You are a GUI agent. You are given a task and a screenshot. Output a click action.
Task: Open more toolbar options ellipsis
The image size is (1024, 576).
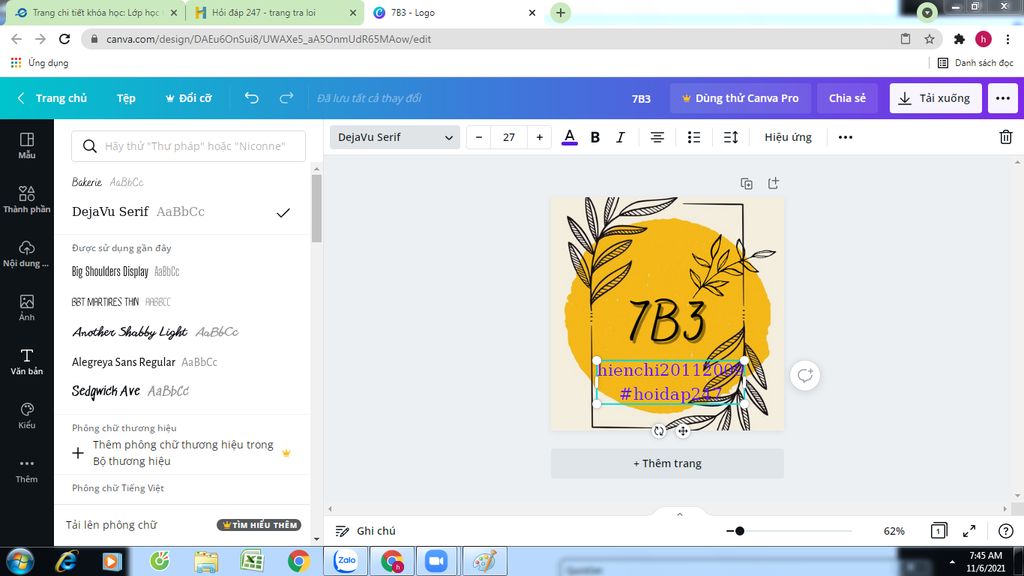845,137
